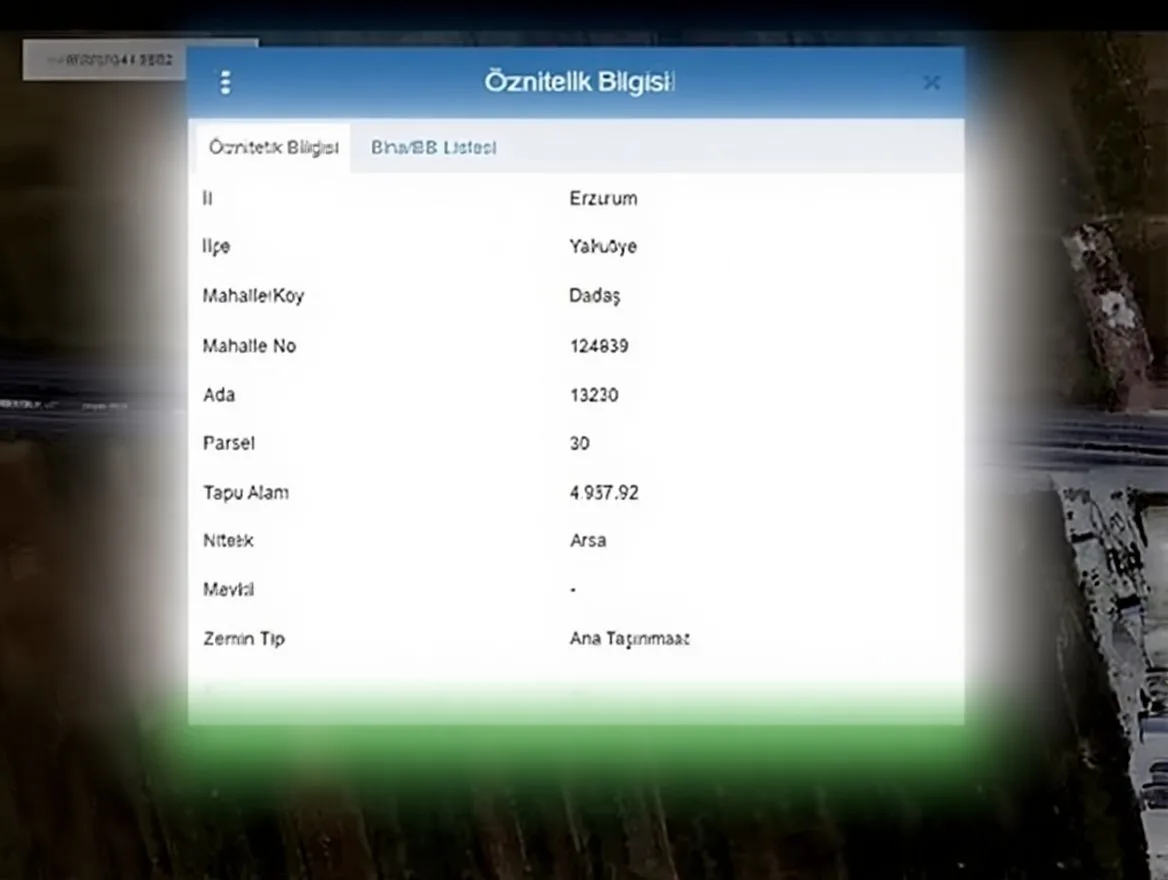Click the İl row label

(x=207, y=198)
